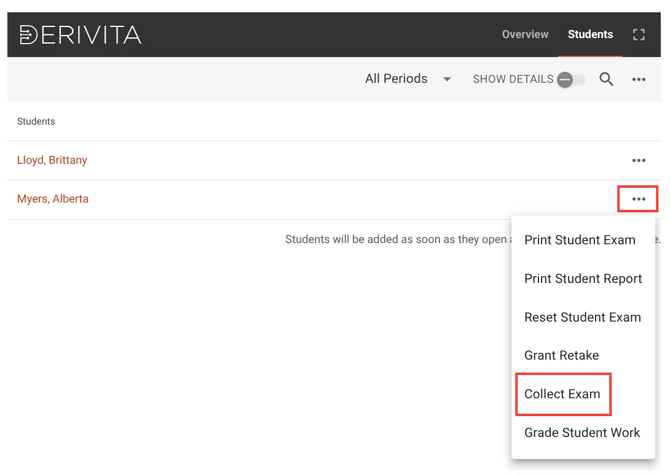Screen dimensions: 670x475
Task: Click the Students column header
Action: [x=36, y=121]
